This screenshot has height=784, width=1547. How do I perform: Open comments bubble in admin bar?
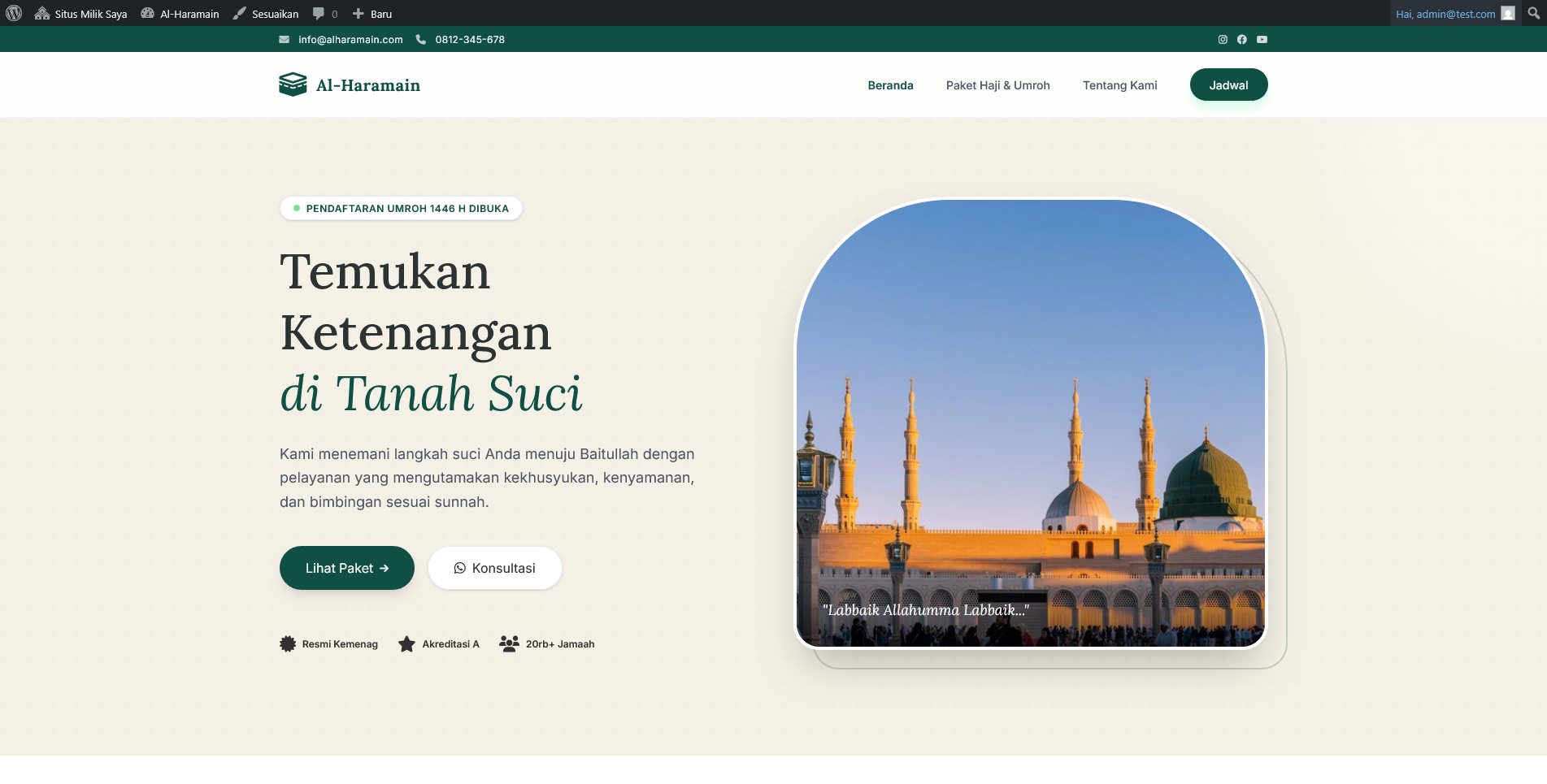click(325, 14)
